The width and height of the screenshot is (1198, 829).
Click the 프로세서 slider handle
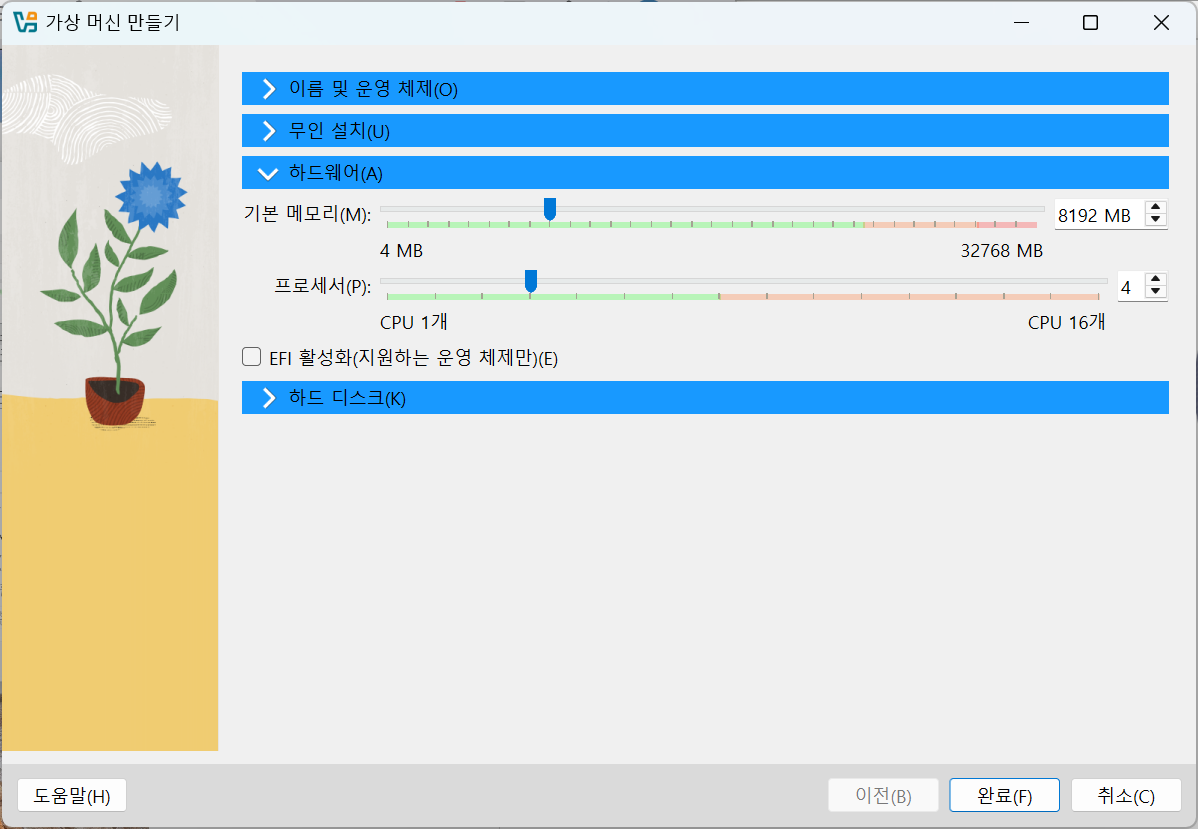[530, 280]
